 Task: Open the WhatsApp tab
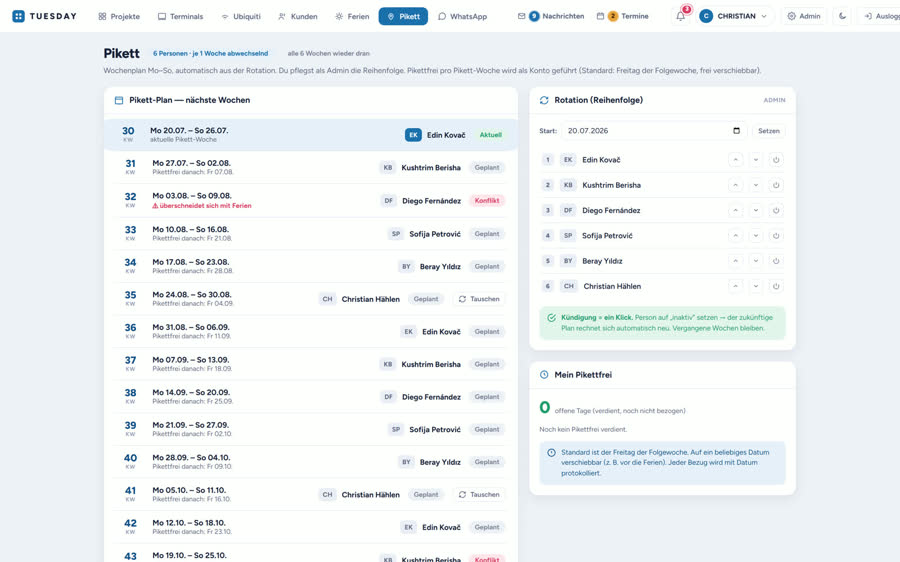pos(463,17)
